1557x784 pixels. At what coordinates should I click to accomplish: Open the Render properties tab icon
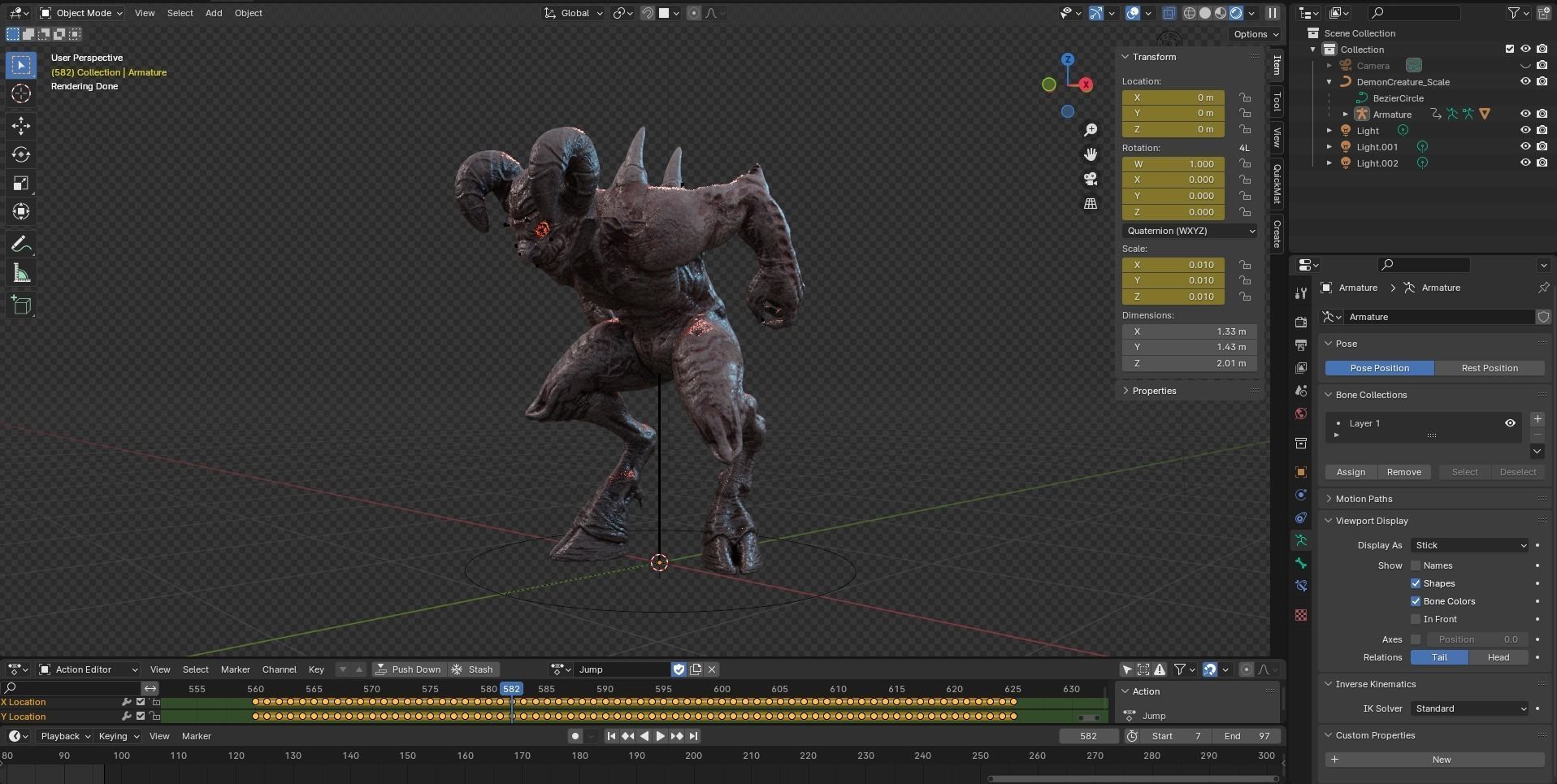tap(1301, 323)
